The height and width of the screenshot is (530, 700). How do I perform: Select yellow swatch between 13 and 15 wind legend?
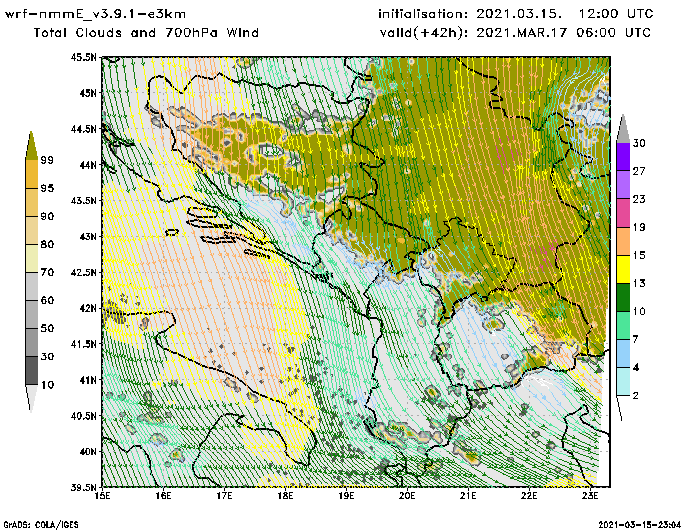[623, 269]
